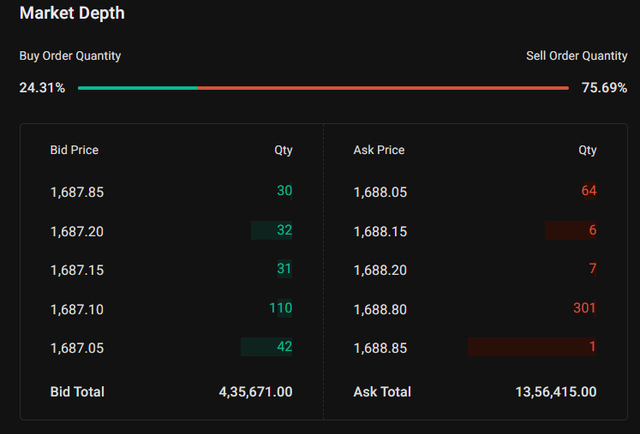Image resolution: width=640 pixels, height=434 pixels.
Task: Click the ask quantity 64 cell
Action: 588,190
